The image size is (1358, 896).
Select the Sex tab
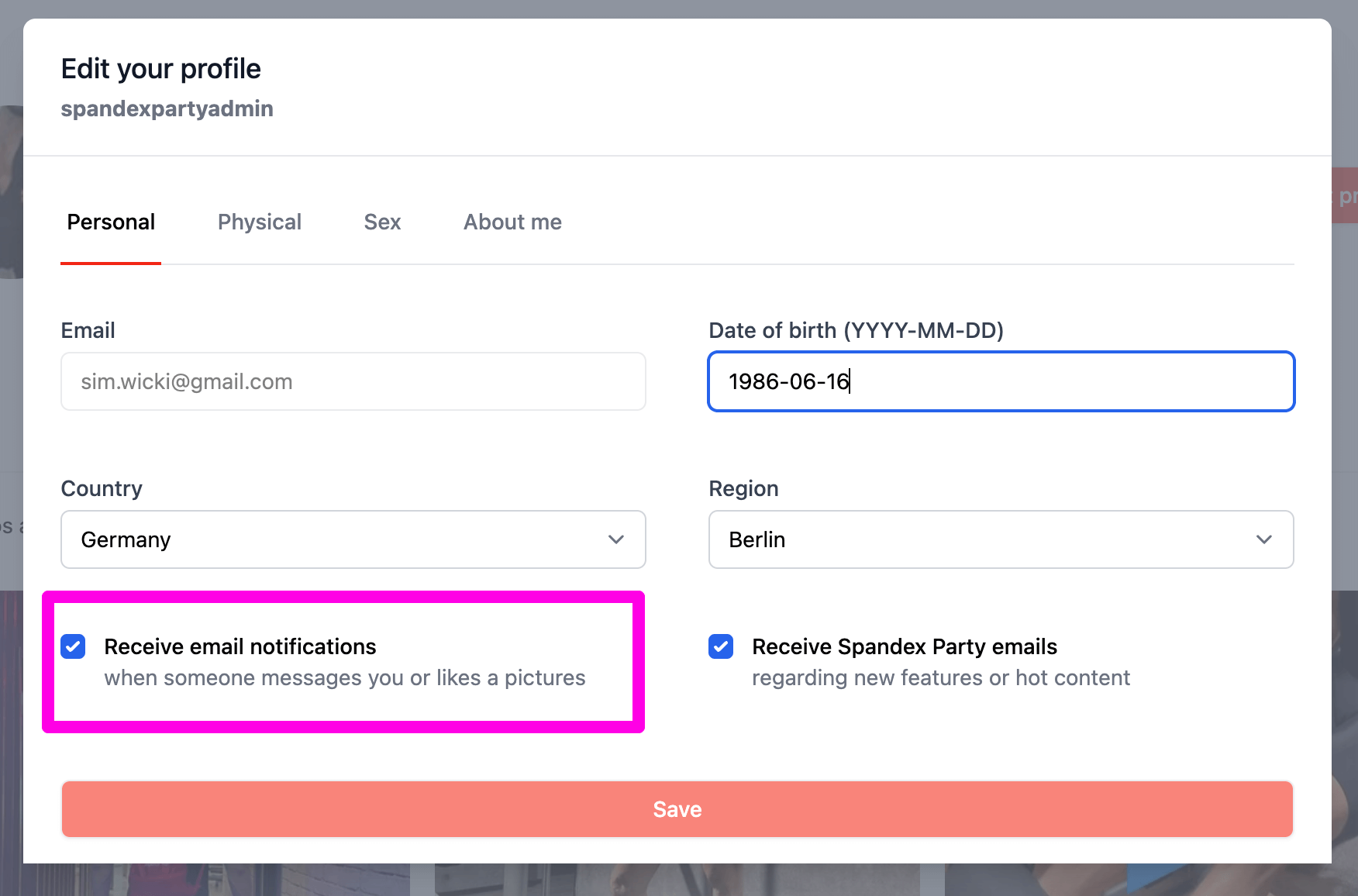coord(382,222)
